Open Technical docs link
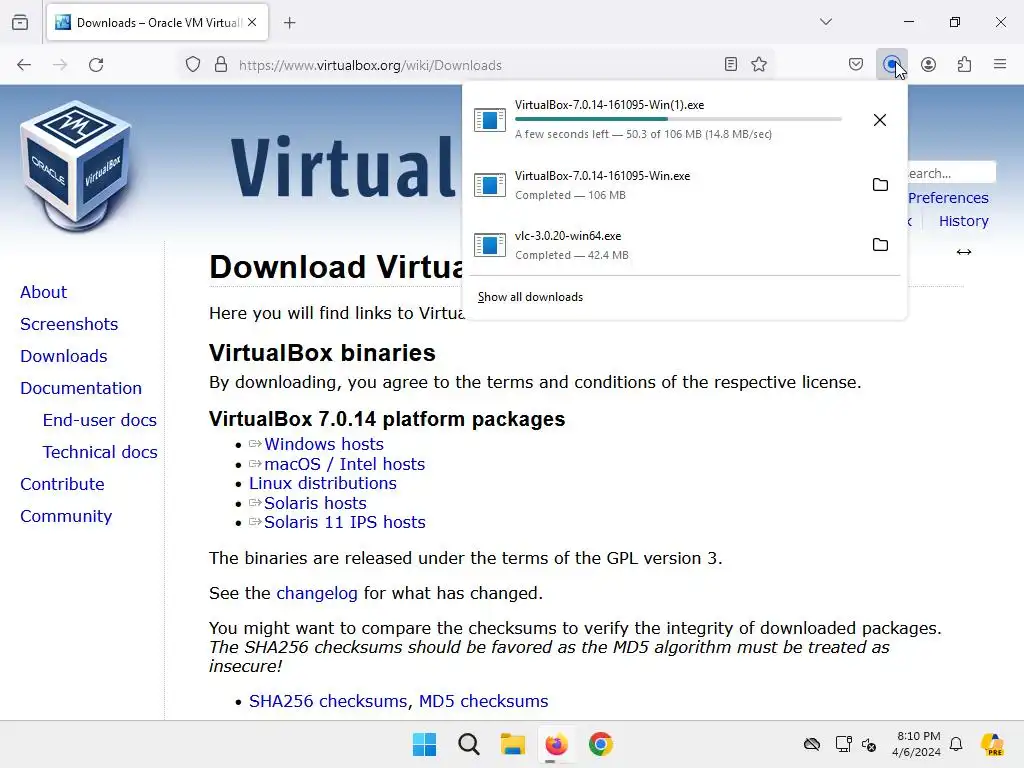1024x768 pixels. coord(100,452)
